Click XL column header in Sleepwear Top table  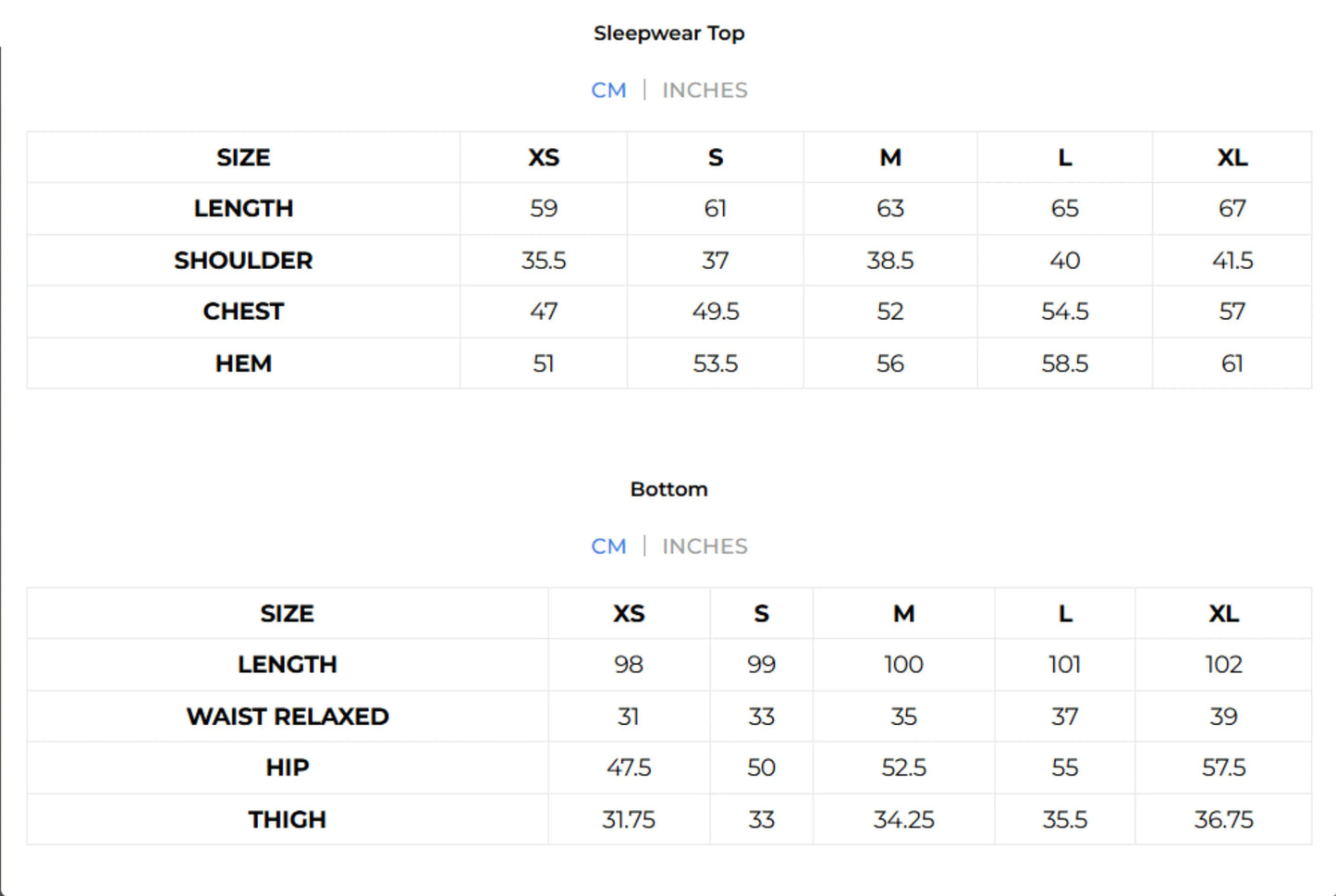tap(1232, 158)
